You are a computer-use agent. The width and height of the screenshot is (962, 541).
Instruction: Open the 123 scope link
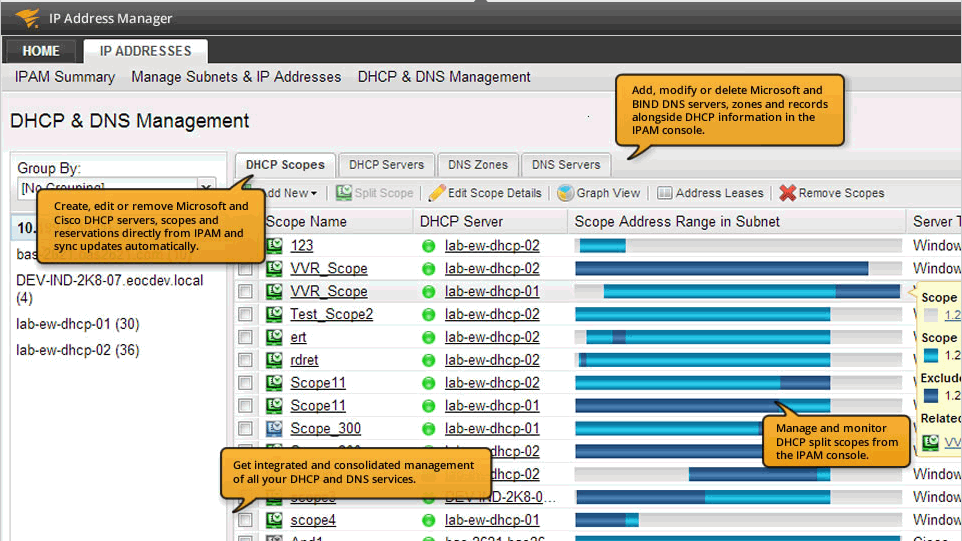click(x=301, y=245)
